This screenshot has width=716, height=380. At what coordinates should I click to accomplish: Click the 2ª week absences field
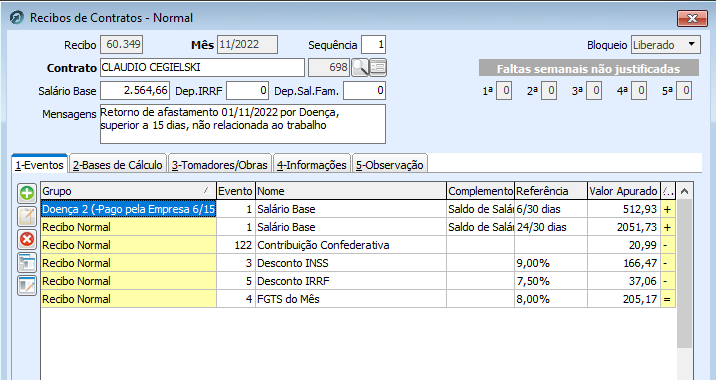tap(549, 90)
